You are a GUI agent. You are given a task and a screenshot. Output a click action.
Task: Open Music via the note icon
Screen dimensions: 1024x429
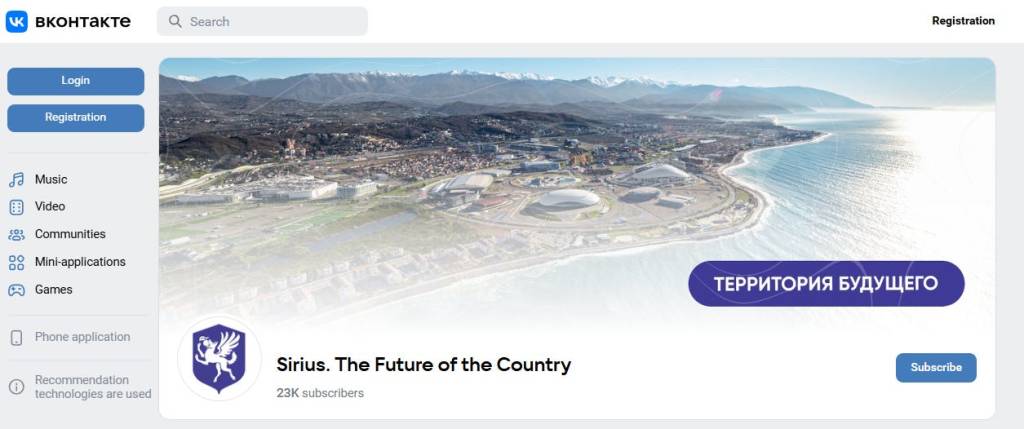(x=17, y=180)
